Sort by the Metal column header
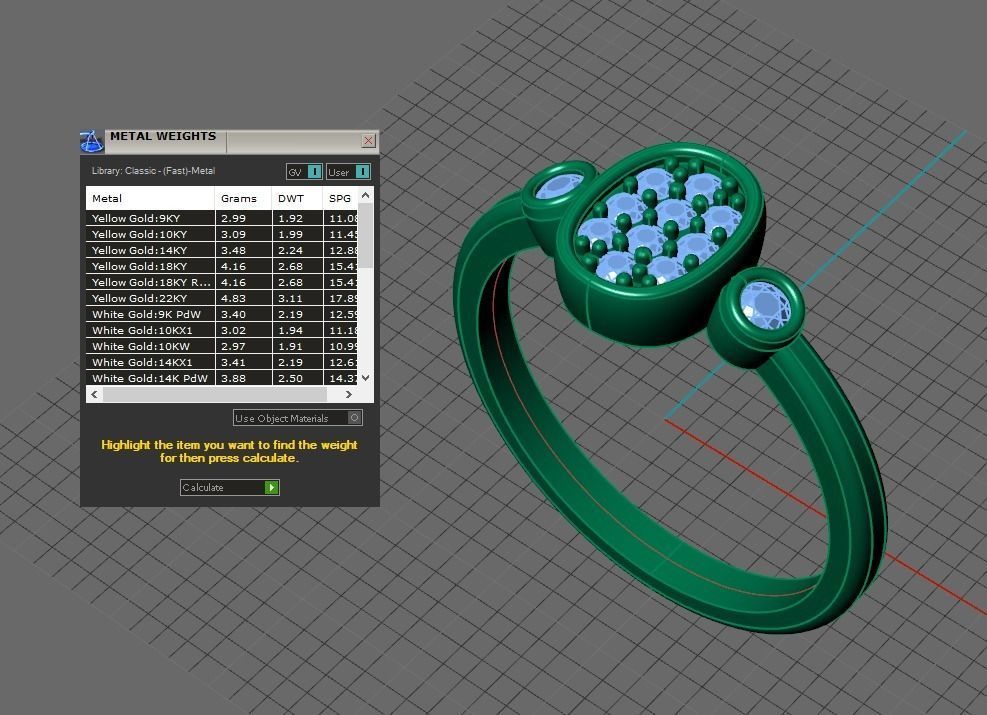987x715 pixels. coord(150,198)
